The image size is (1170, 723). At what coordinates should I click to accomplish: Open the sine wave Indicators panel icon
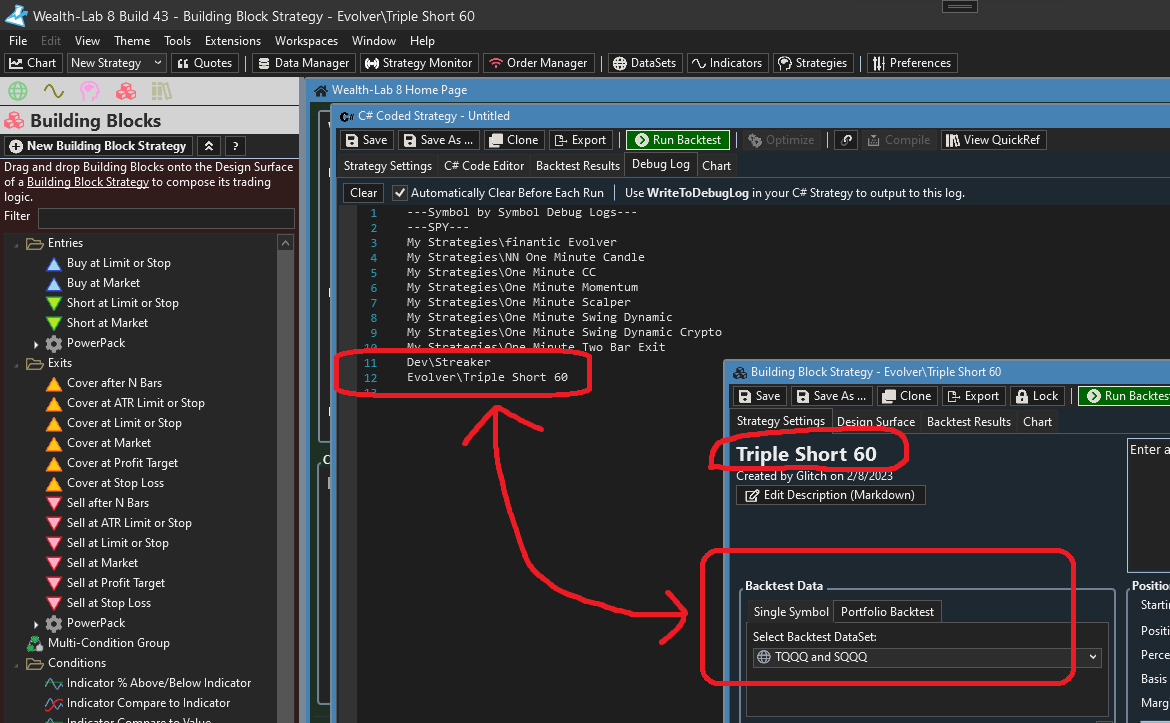tap(53, 92)
